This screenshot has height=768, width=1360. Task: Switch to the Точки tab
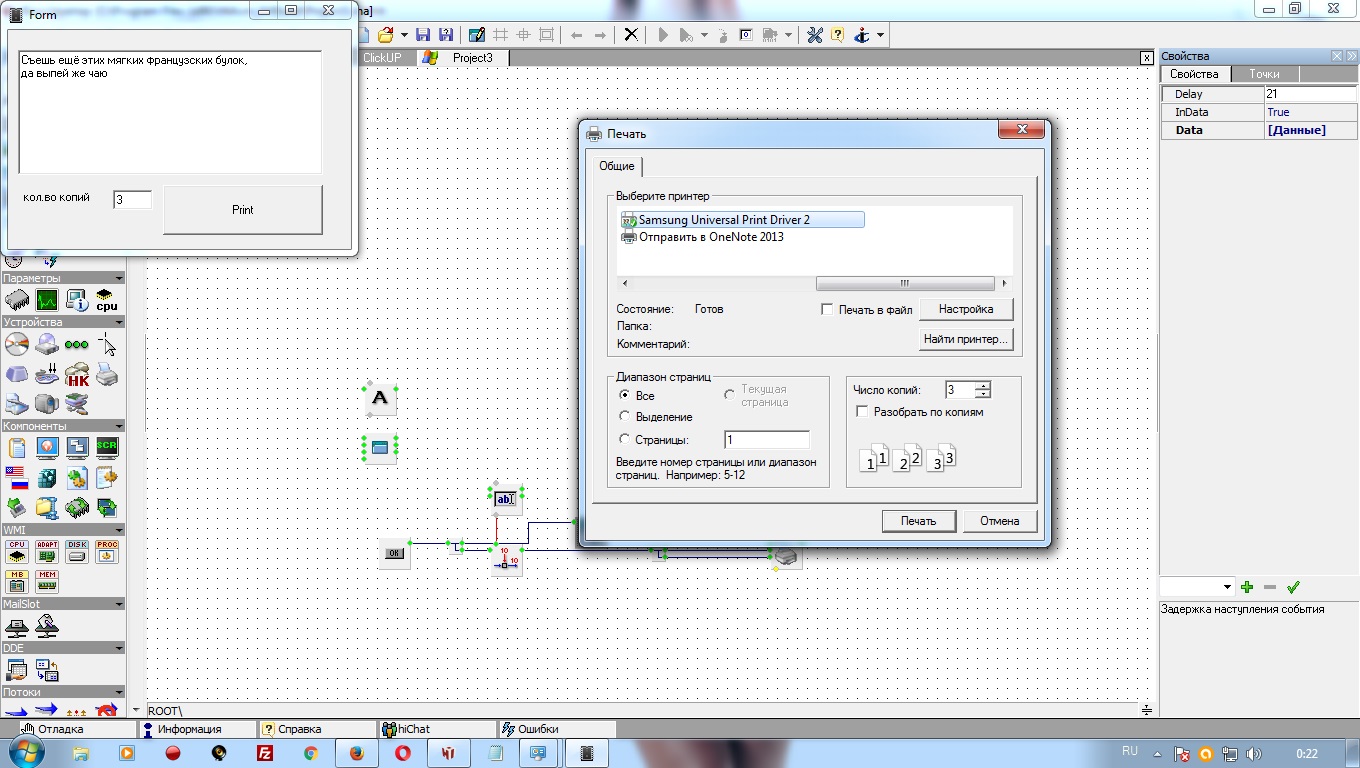pos(1263,74)
